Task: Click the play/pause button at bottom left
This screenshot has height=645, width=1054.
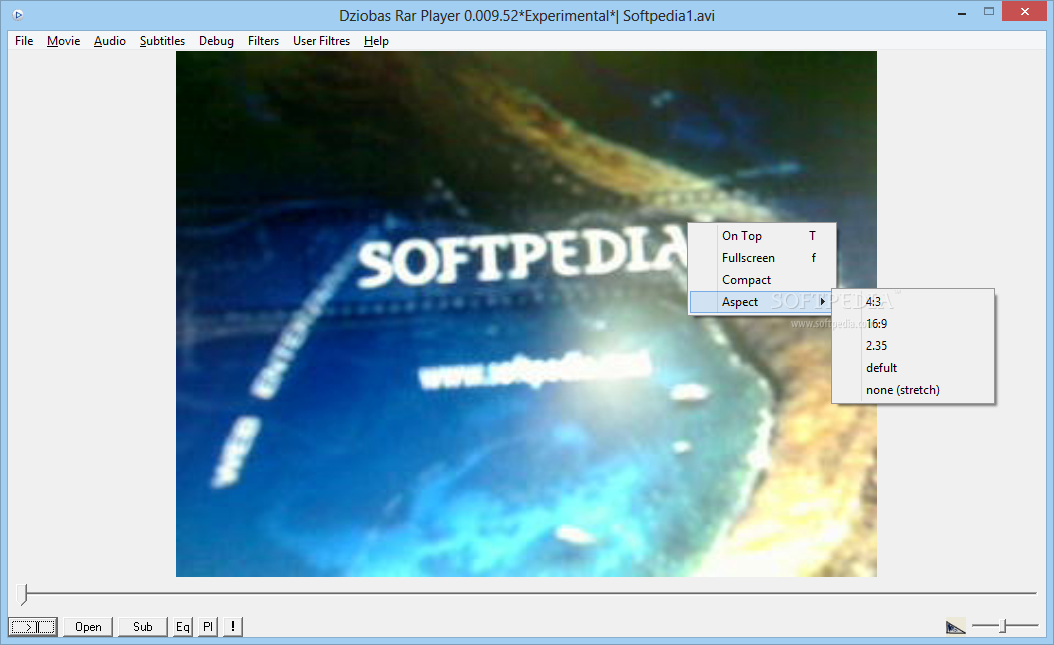Action: click(x=33, y=627)
